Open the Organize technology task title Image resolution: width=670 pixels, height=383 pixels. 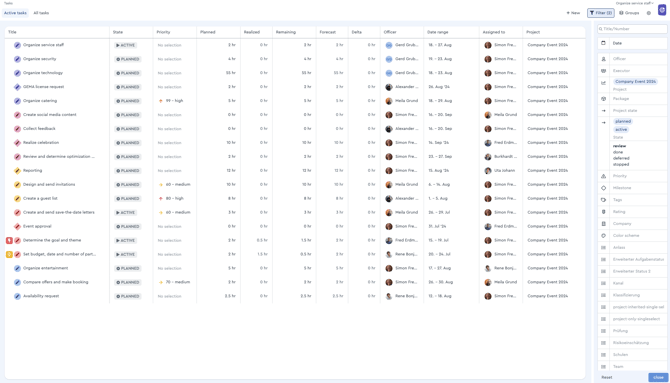[x=43, y=73]
